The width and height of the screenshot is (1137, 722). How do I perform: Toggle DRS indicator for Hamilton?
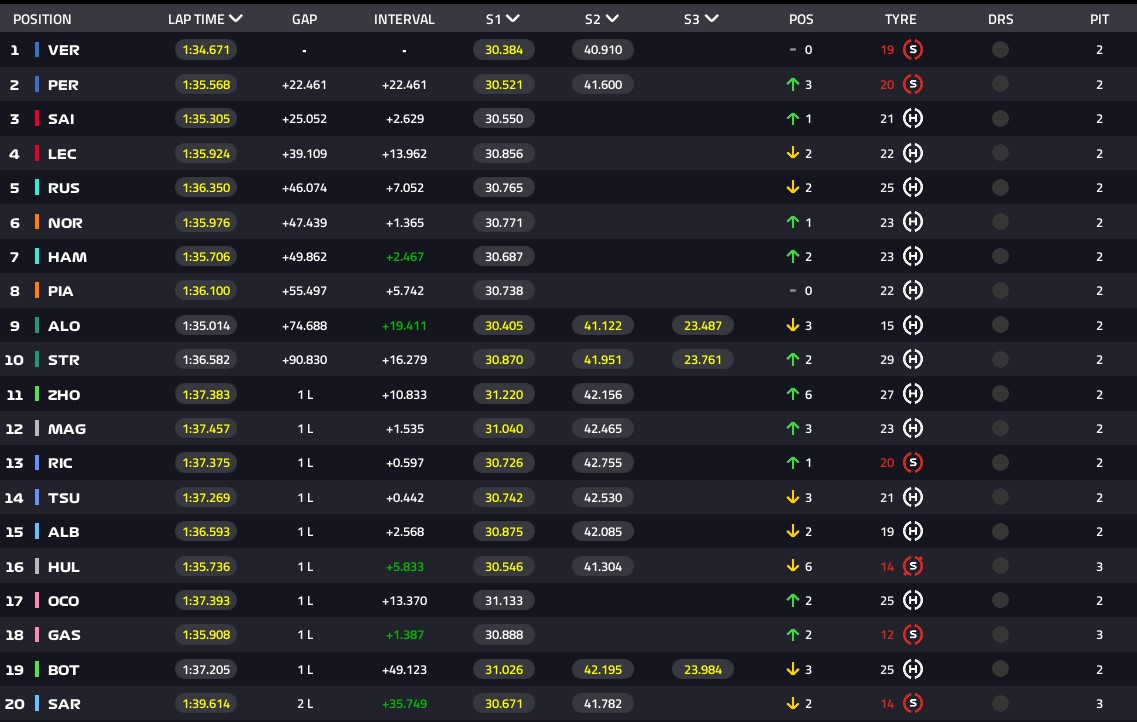(1000, 257)
